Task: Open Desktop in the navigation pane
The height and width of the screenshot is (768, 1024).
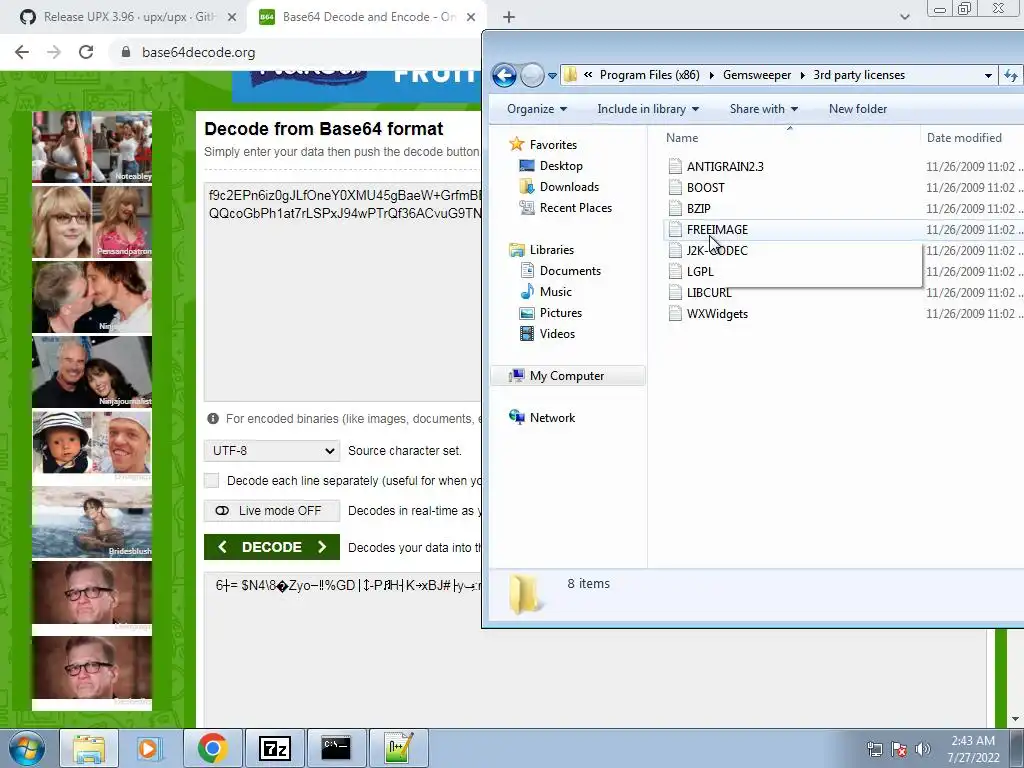Action: [x=560, y=166]
